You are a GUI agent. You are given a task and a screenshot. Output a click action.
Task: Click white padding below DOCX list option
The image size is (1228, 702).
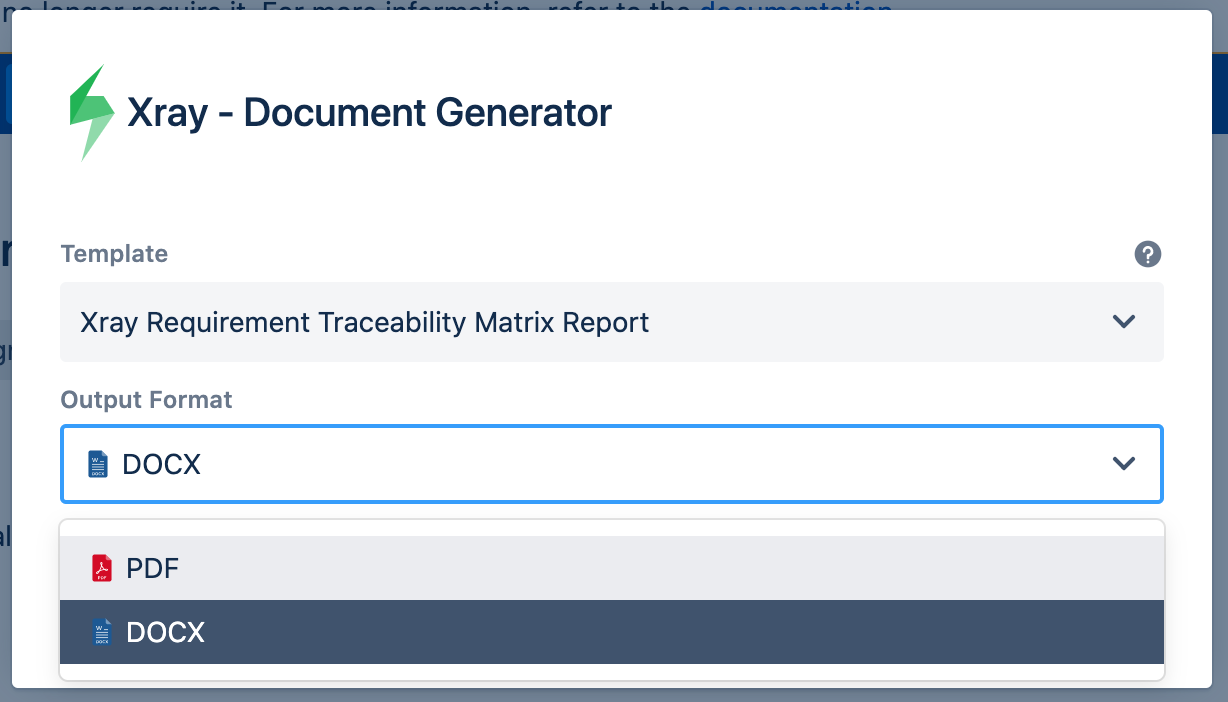[612, 672]
